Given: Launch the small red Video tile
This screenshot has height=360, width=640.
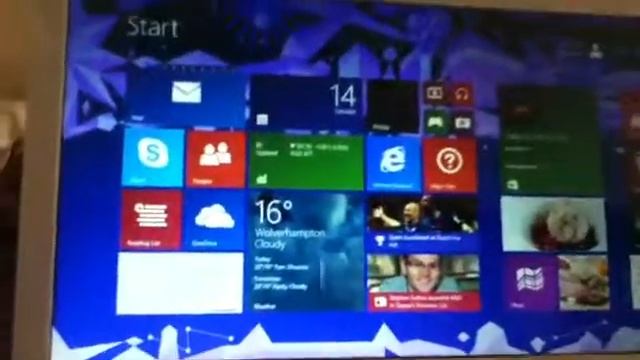Looking at the screenshot, I should pos(435,94).
